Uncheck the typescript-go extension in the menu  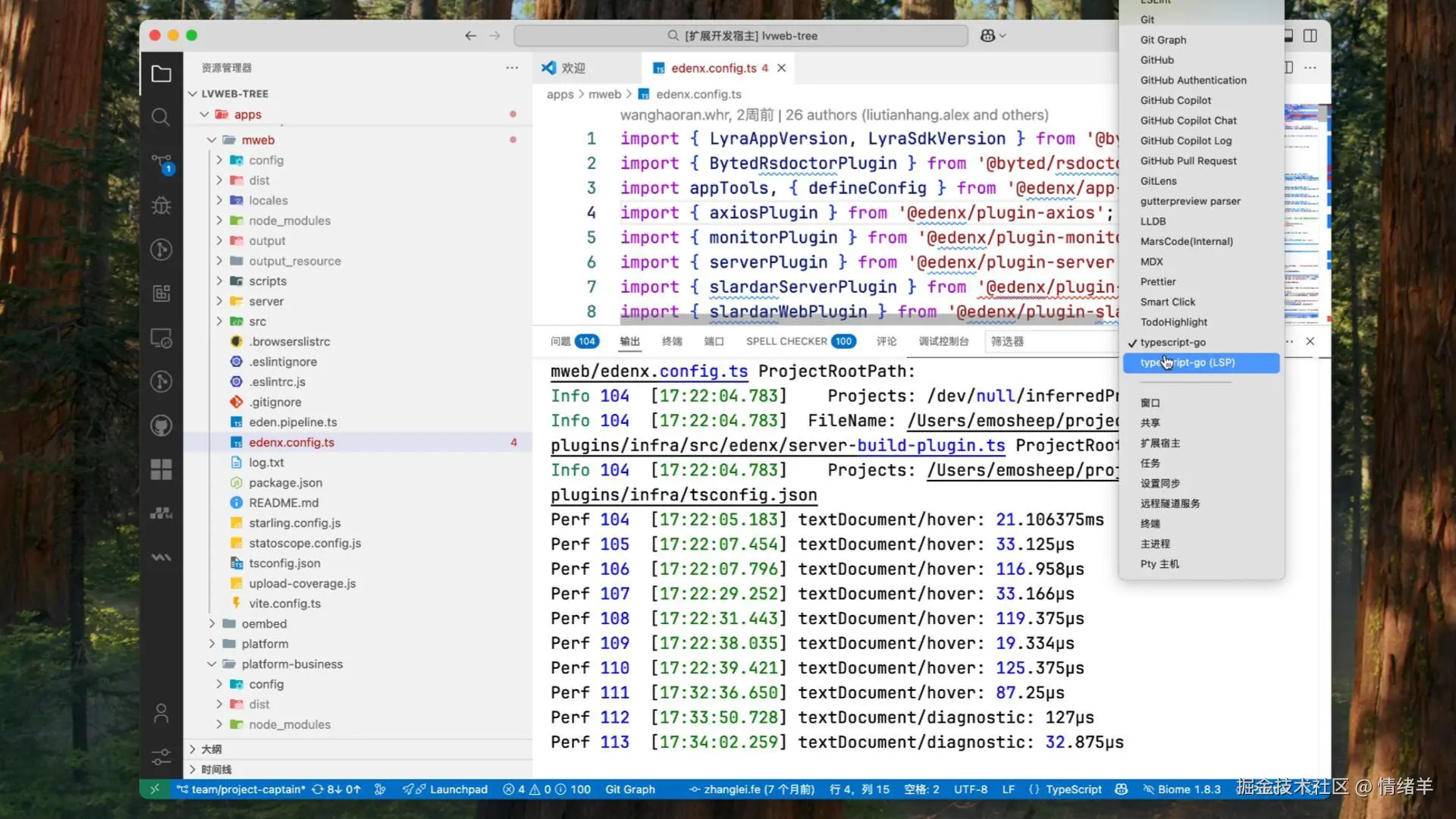pyautogui.click(x=1172, y=342)
